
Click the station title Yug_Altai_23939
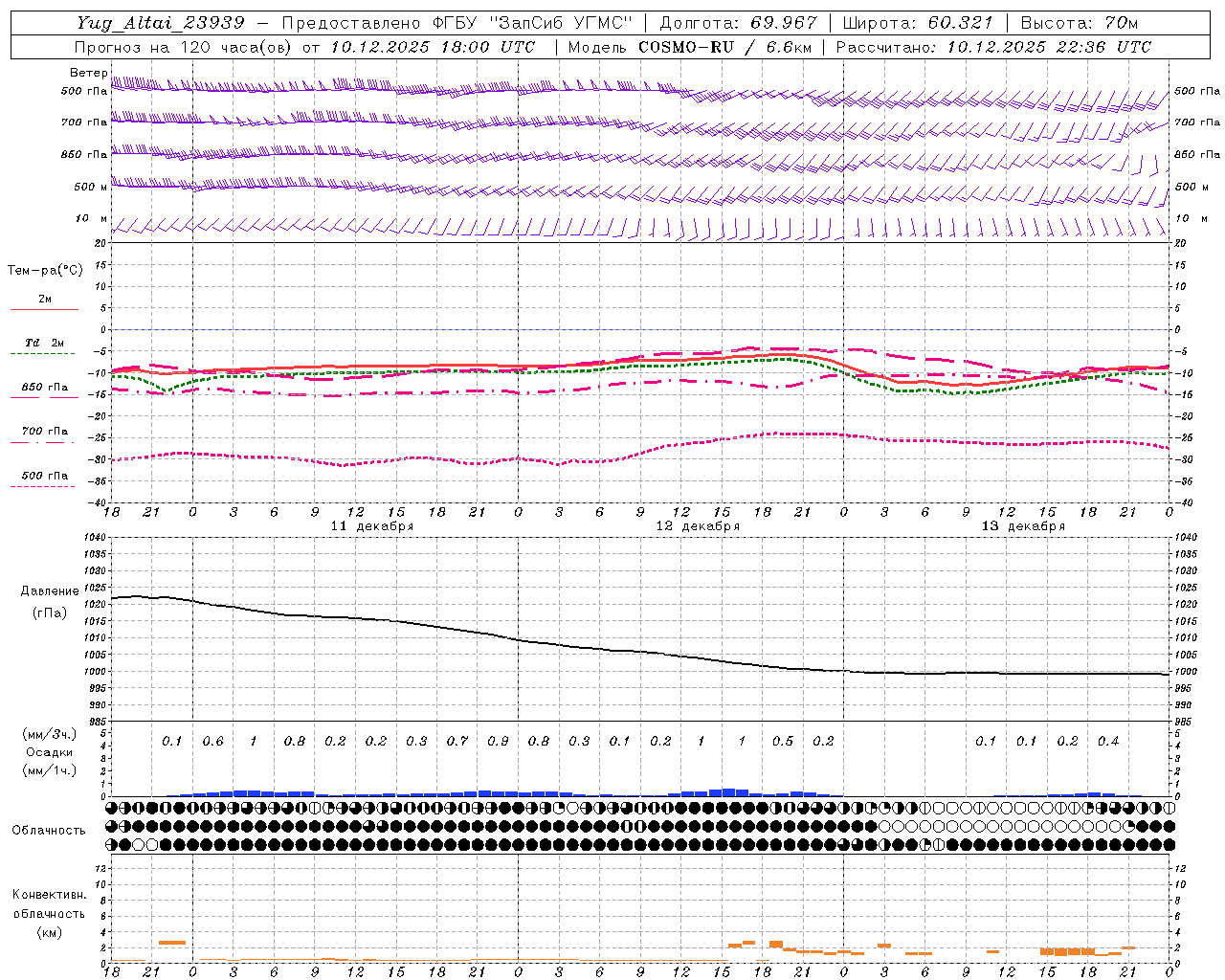162,23
